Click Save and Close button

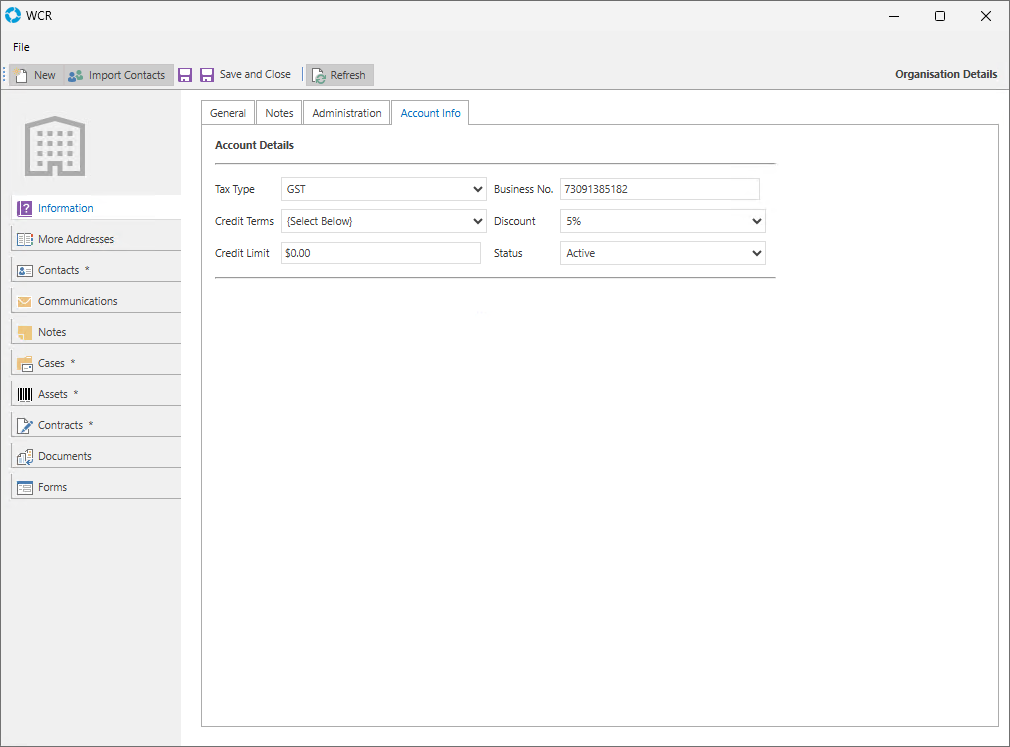click(246, 75)
